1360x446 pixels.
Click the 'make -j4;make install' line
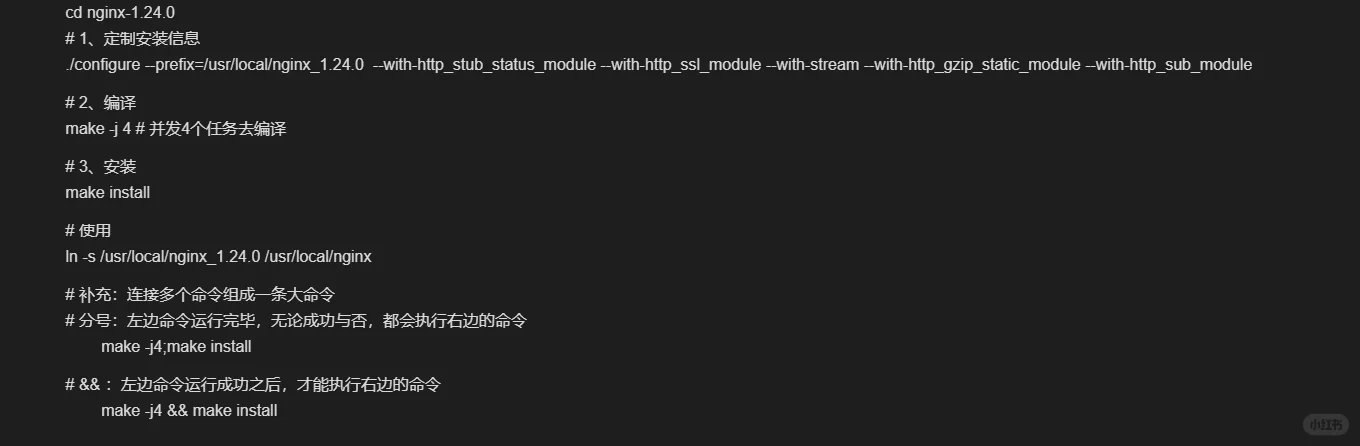176,347
